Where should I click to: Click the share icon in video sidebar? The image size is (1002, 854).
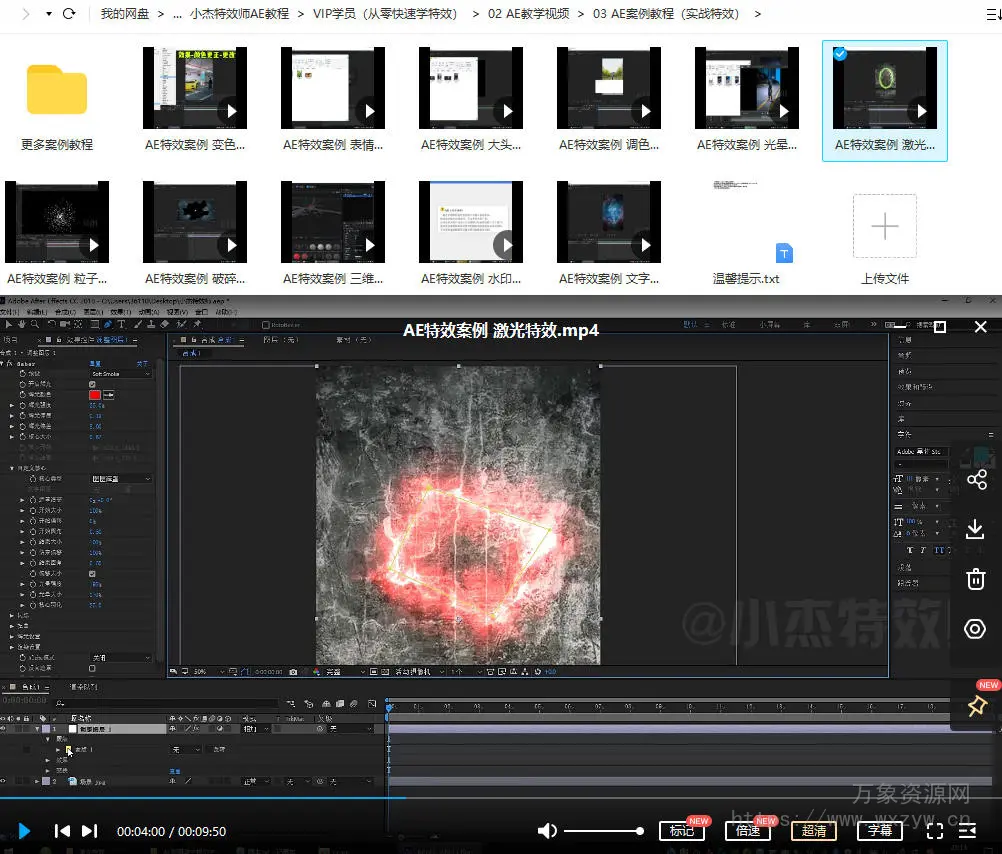pos(975,480)
